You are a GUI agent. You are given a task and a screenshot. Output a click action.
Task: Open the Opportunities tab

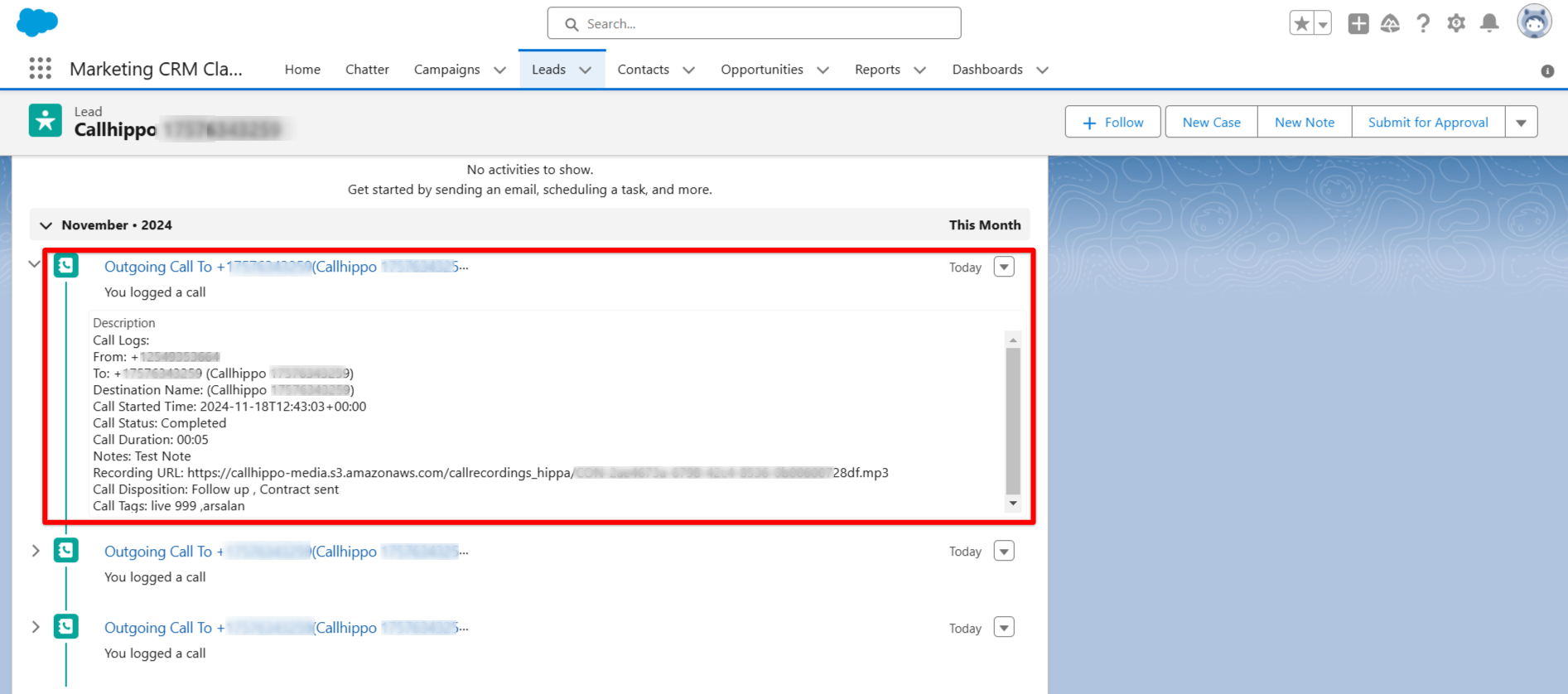point(762,70)
